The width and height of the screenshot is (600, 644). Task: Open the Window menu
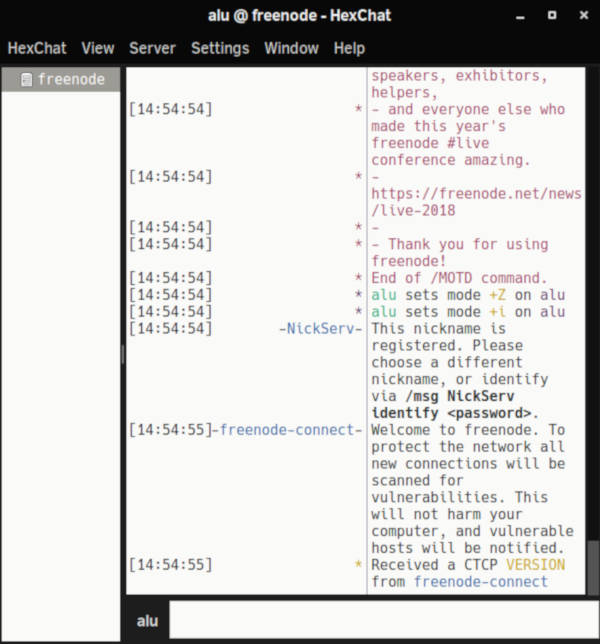292,48
